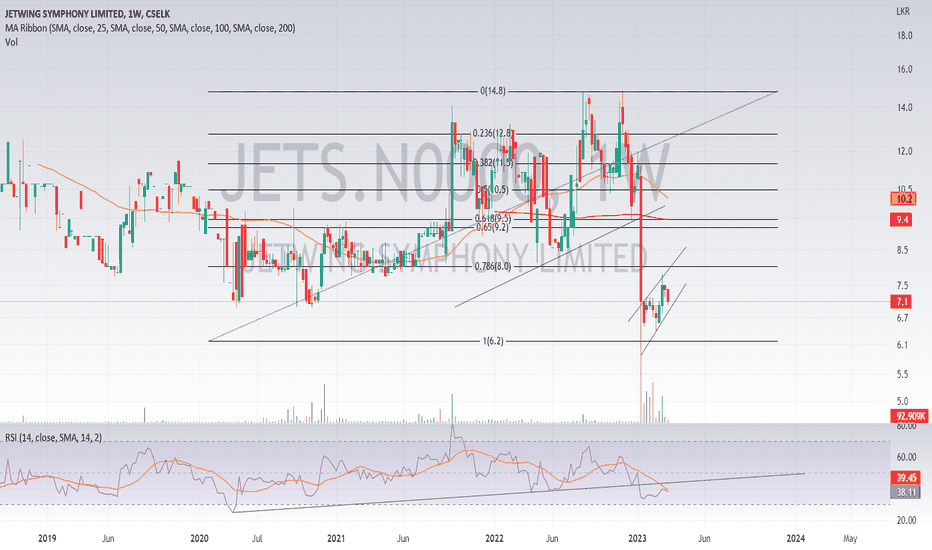Click the 0.236(12.8) Fibonacci level label
The height and width of the screenshot is (550, 932).
point(492,134)
